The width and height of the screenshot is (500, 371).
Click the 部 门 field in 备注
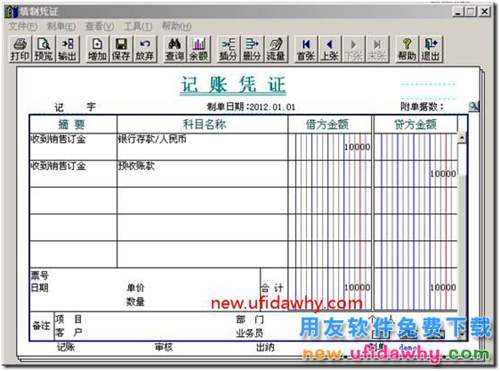tap(250, 320)
